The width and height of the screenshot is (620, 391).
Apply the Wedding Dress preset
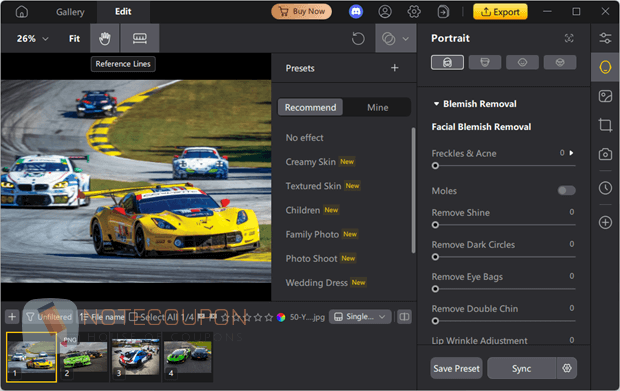pos(317,283)
